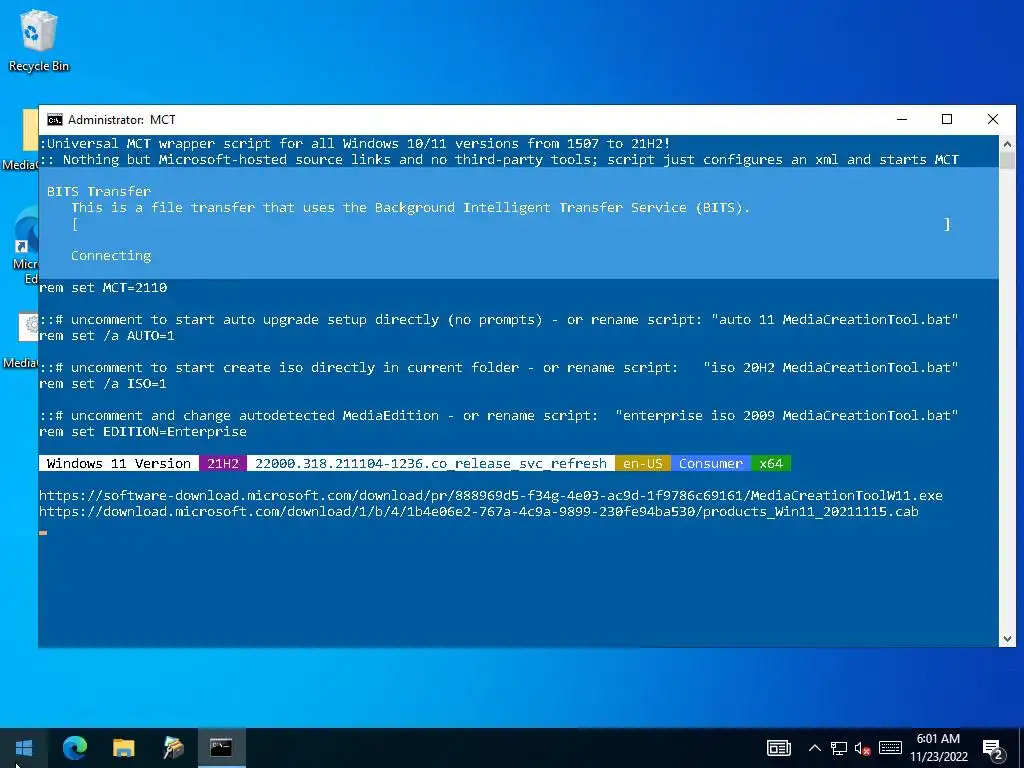1024x768 pixels.
Task: Click the green x64 architecture label
Action: (x=771, y=463)
